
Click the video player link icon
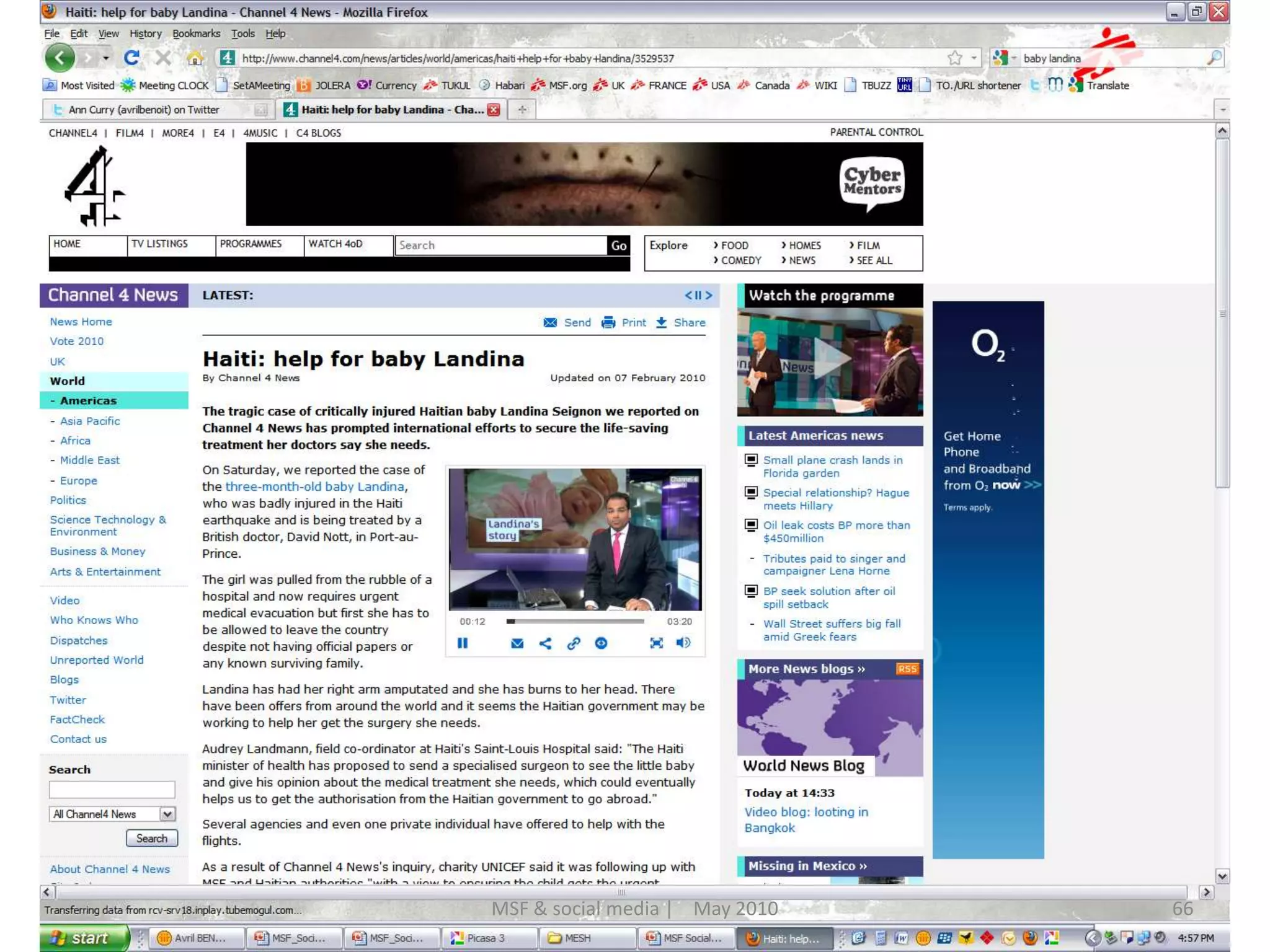tap(574, 643)
